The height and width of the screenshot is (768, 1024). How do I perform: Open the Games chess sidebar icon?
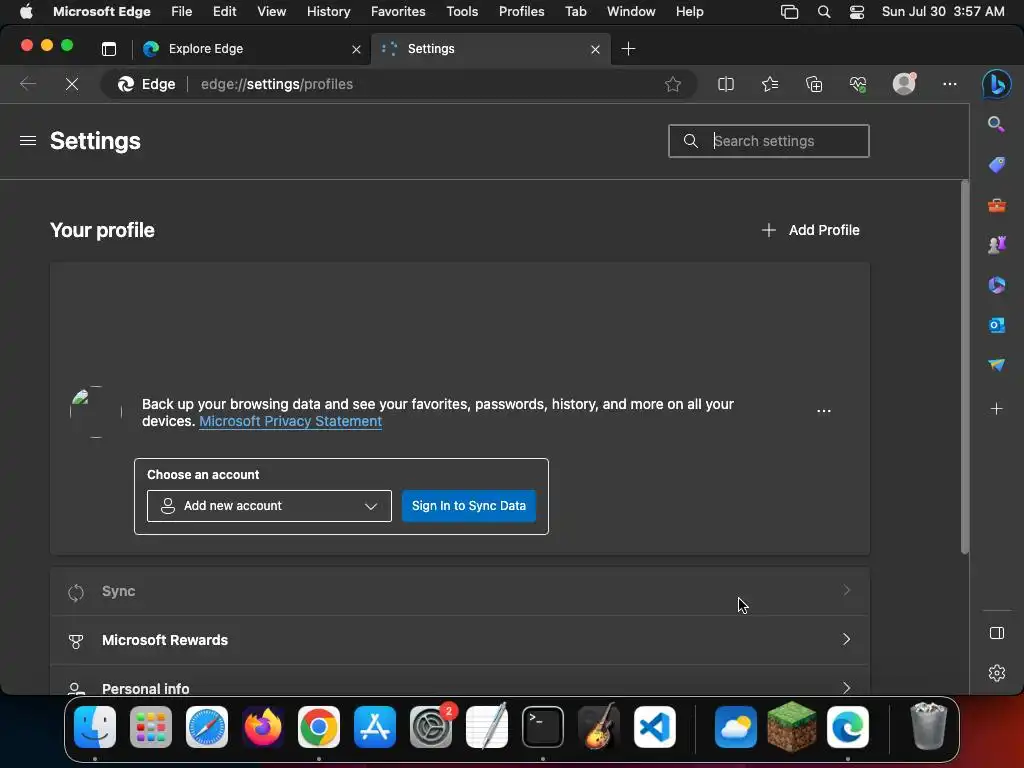996,245
